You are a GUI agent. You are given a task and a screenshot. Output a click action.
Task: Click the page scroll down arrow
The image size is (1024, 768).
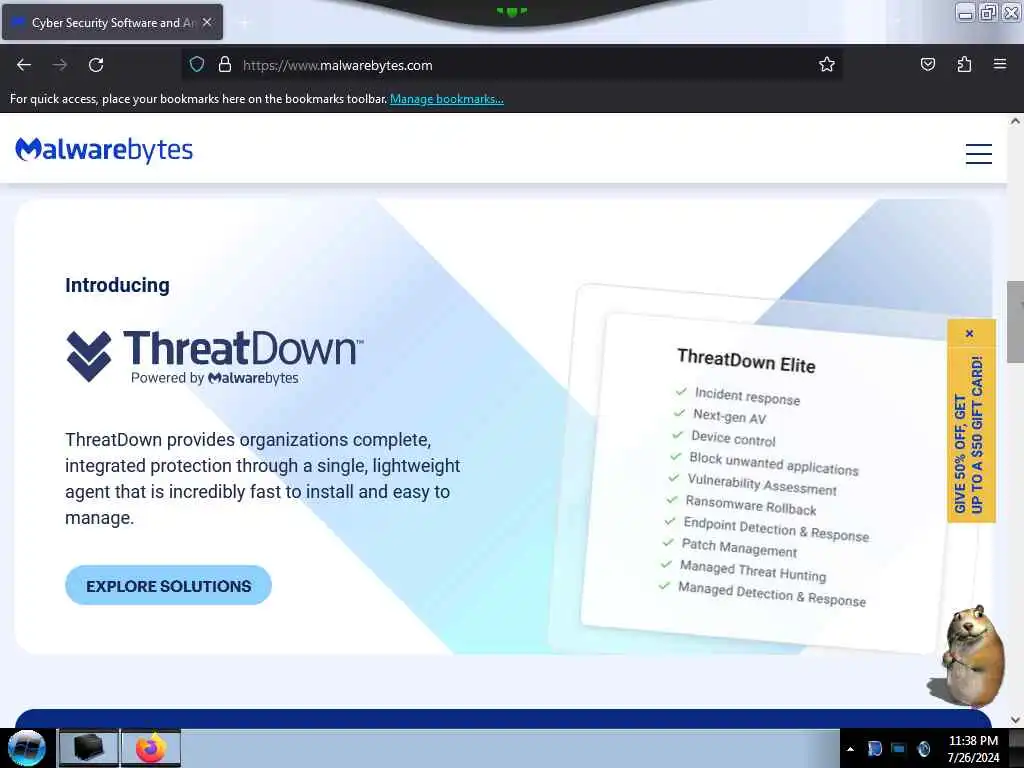[x=1015, y=720]
